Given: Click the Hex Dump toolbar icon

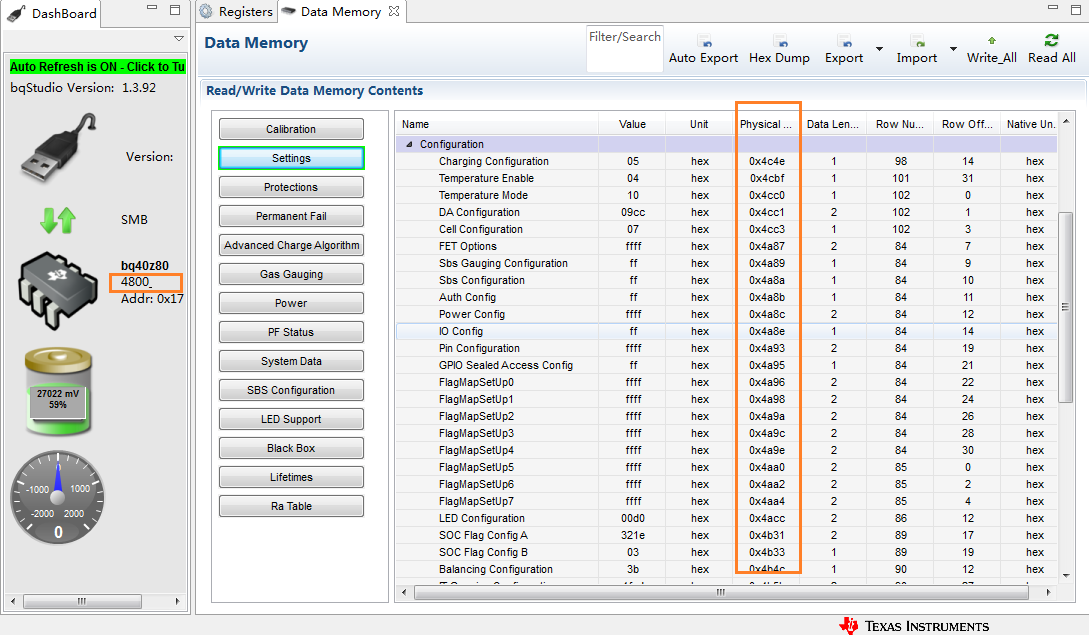Looking at the screenshot, I should pos(780,41).
